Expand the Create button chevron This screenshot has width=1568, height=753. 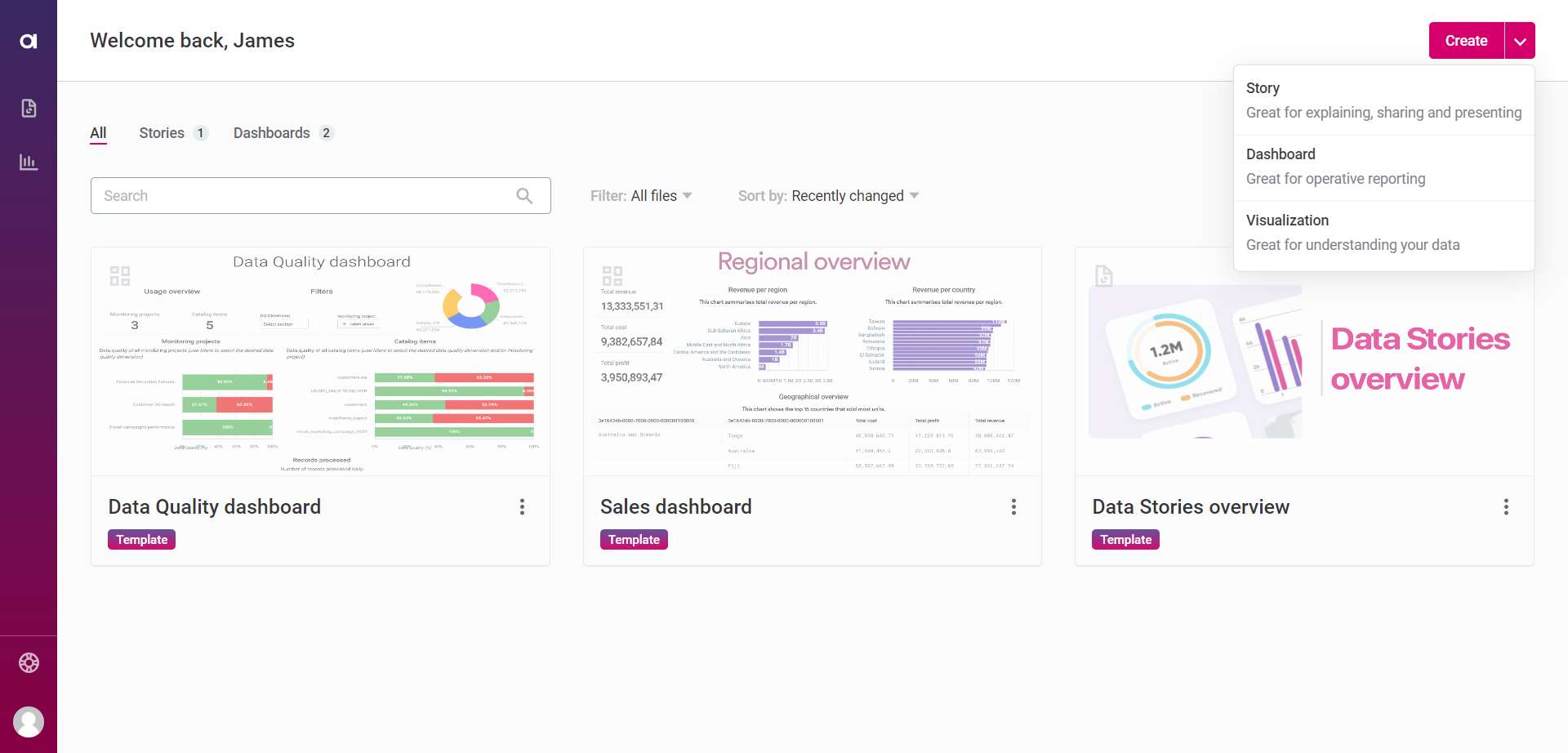pos(1520,40)
